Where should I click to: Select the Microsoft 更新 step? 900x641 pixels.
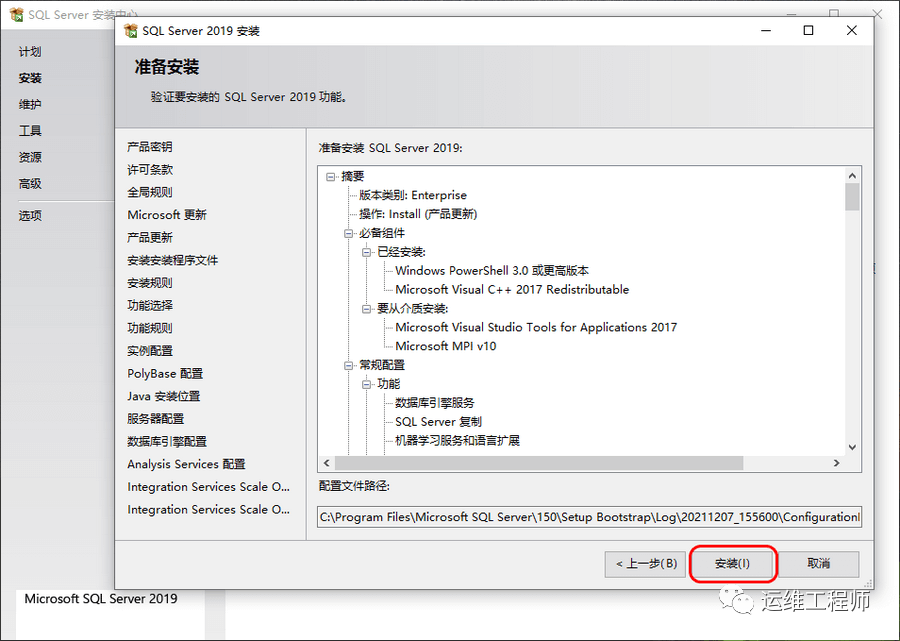click(167, 215)
